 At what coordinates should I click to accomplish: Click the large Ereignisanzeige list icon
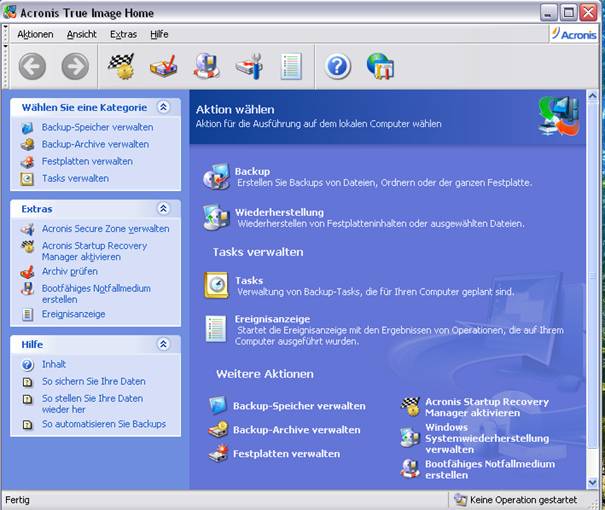click(216, 329)
